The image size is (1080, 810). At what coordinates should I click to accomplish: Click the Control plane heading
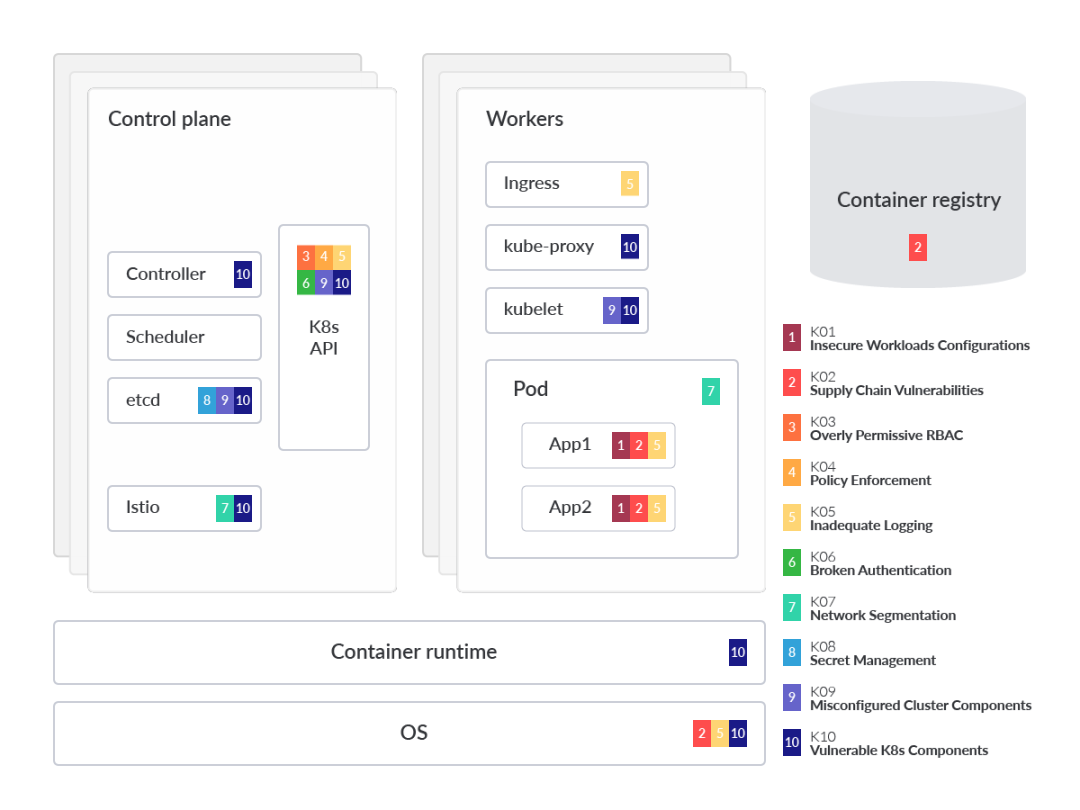point(169,119)
